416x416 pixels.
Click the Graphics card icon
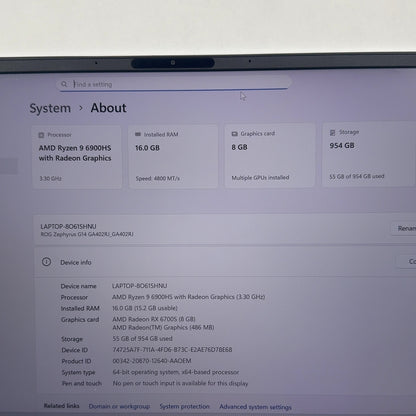pyautogui.click(x=234, y=134)
